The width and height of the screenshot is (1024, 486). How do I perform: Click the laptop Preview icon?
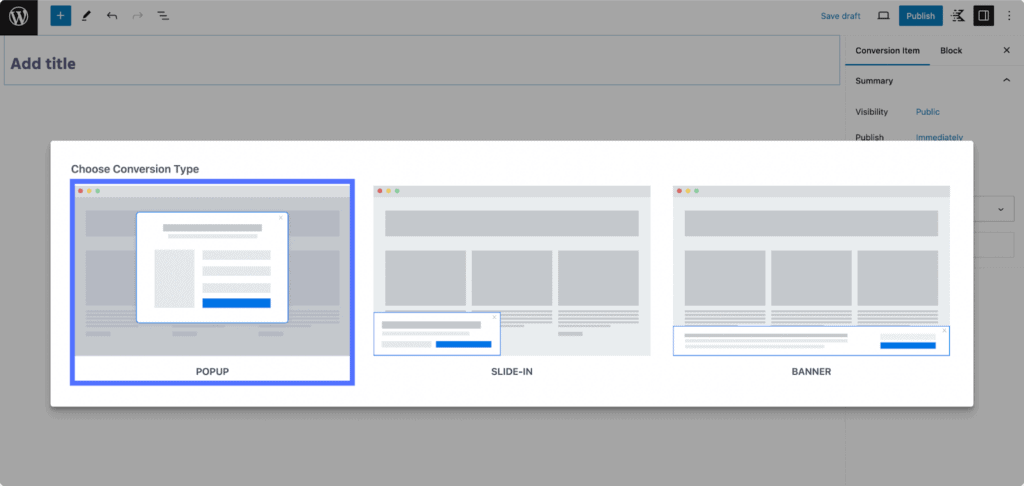[883, 16]
